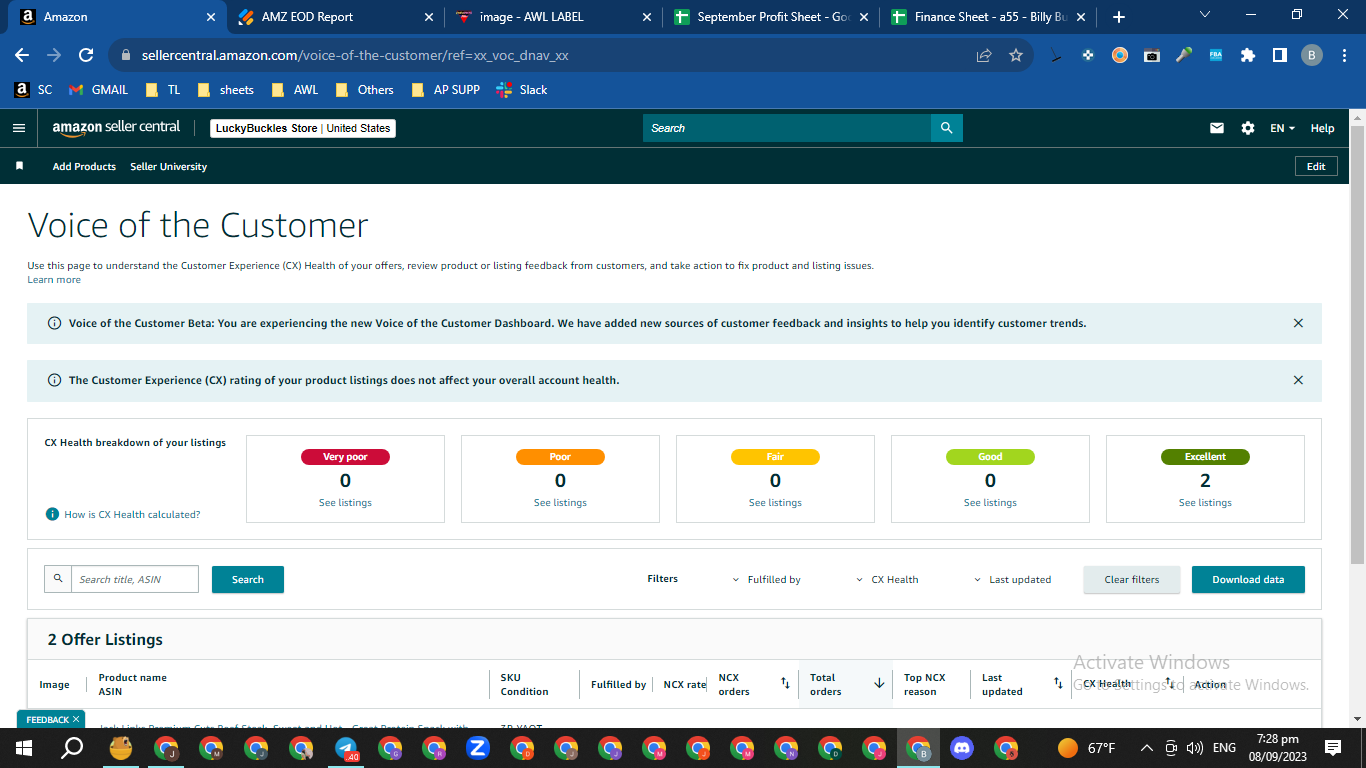Go back to previous page
This screenshot has width=1366, height=768.
tap(22, 55)
